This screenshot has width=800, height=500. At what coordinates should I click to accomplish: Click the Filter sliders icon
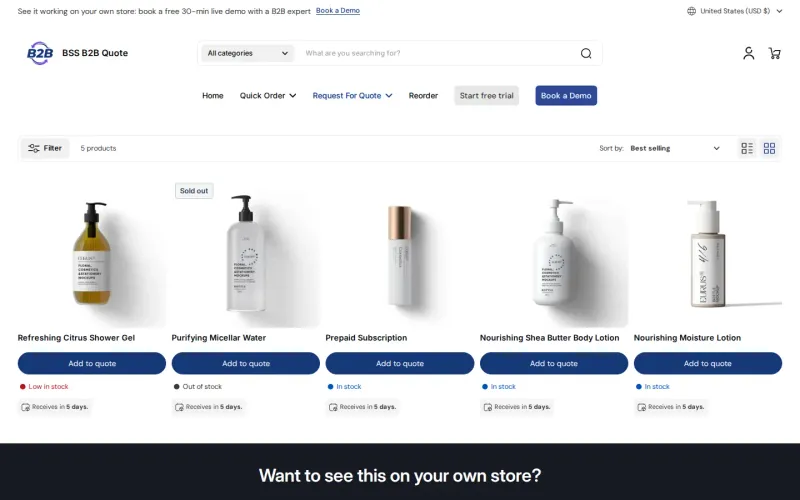[x=34, y=148]
